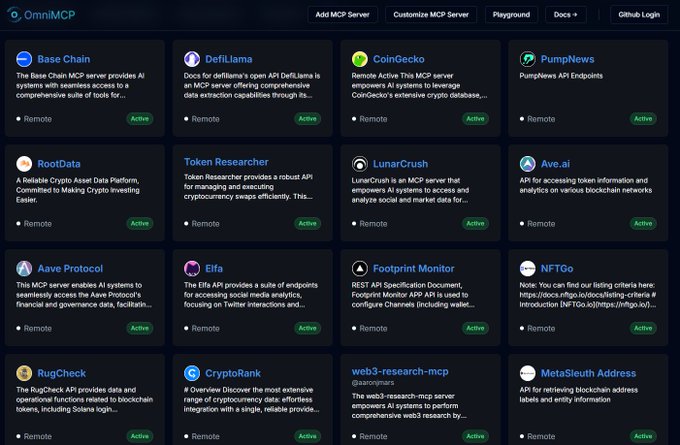This screenshot has width=680, height=445.
Task: Click the DefiLlama server icon
Action: [x=192, y=59]
